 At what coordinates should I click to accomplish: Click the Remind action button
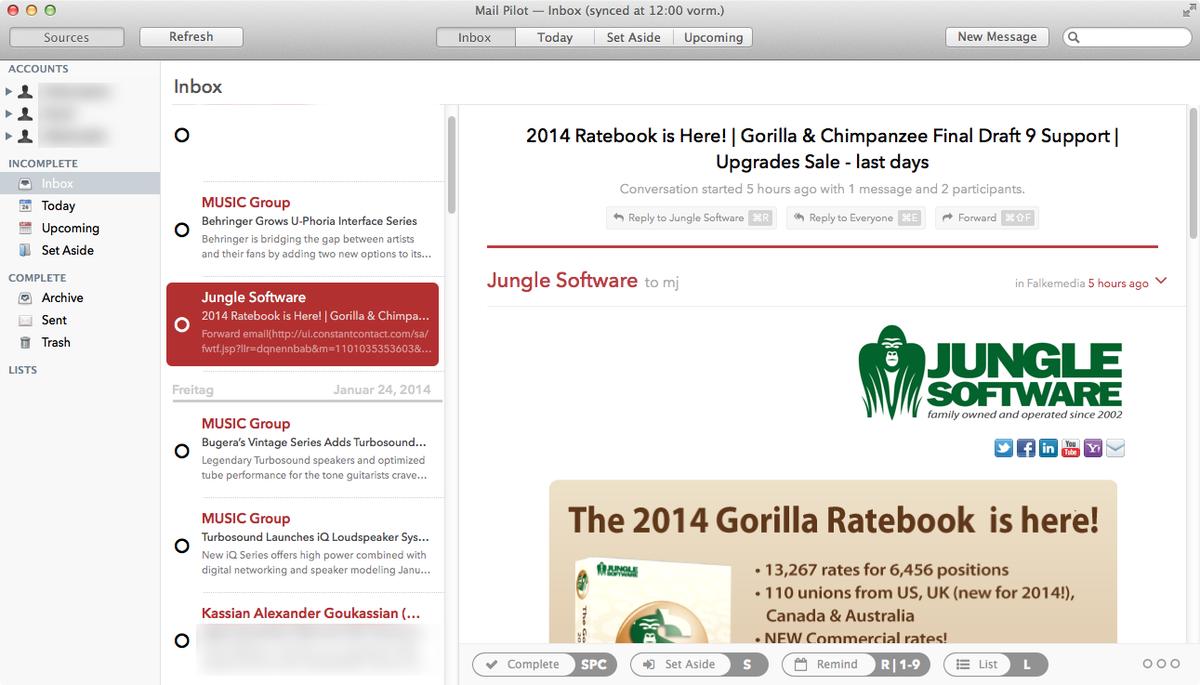coord(856,664)
